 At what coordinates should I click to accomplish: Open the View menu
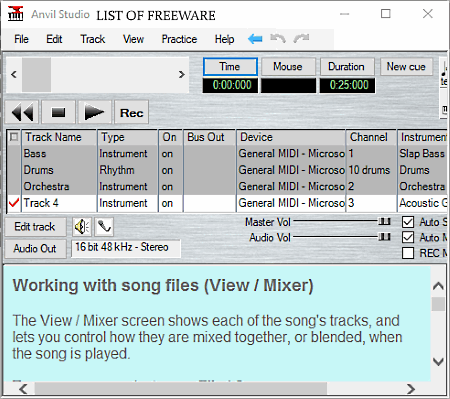coord(133,39)
